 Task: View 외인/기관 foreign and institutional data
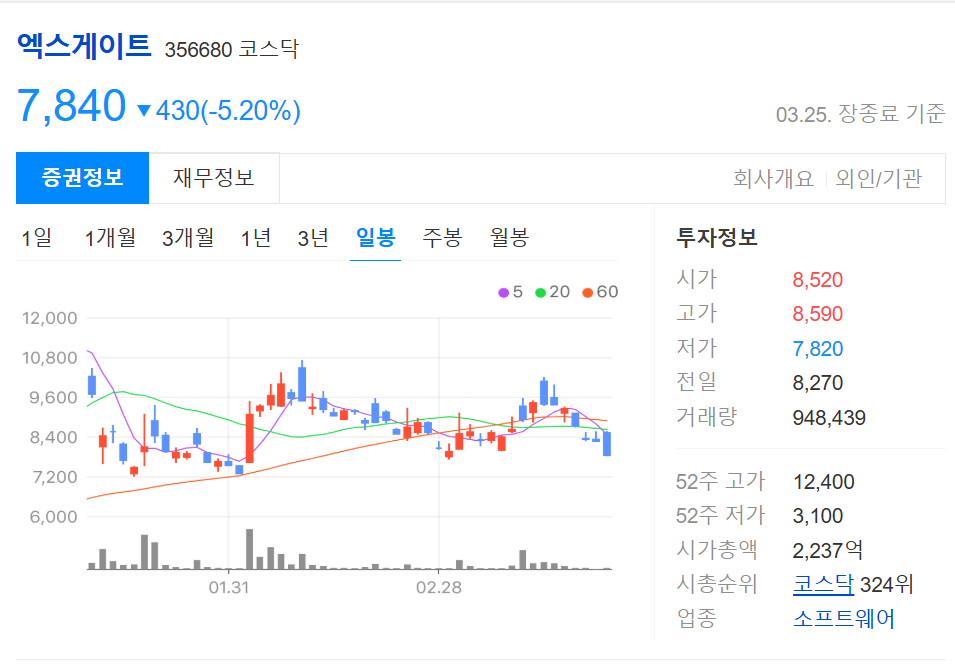pyautogui.click(x=879, y=176)
